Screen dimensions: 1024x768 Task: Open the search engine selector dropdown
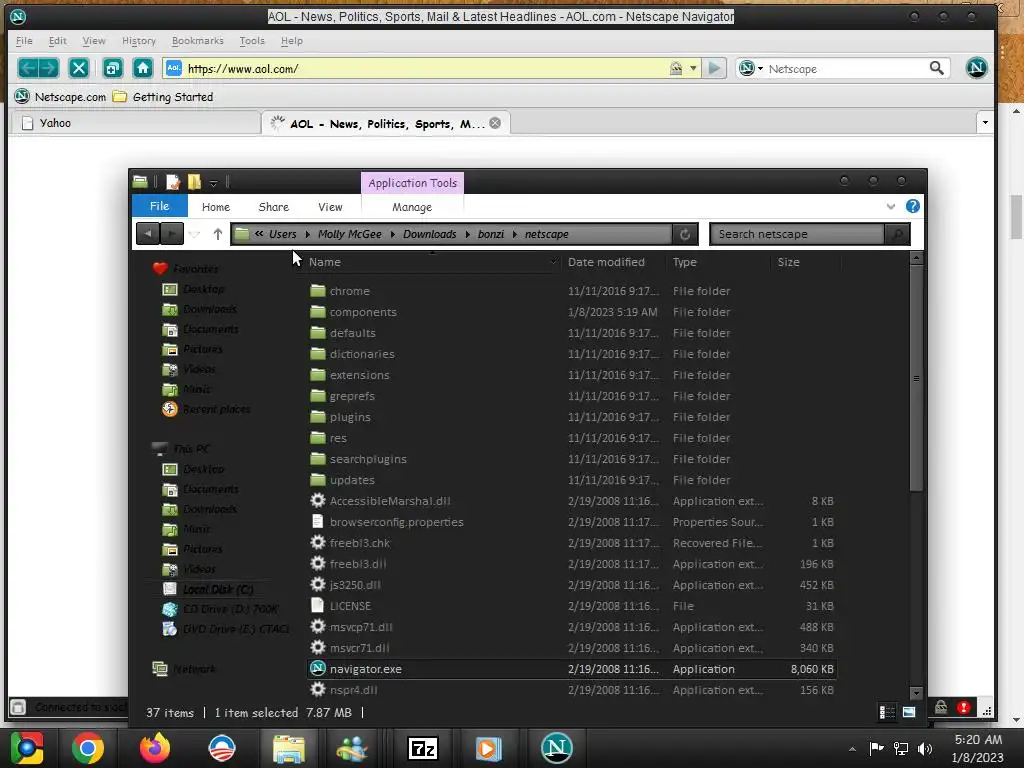coord(751,68)
